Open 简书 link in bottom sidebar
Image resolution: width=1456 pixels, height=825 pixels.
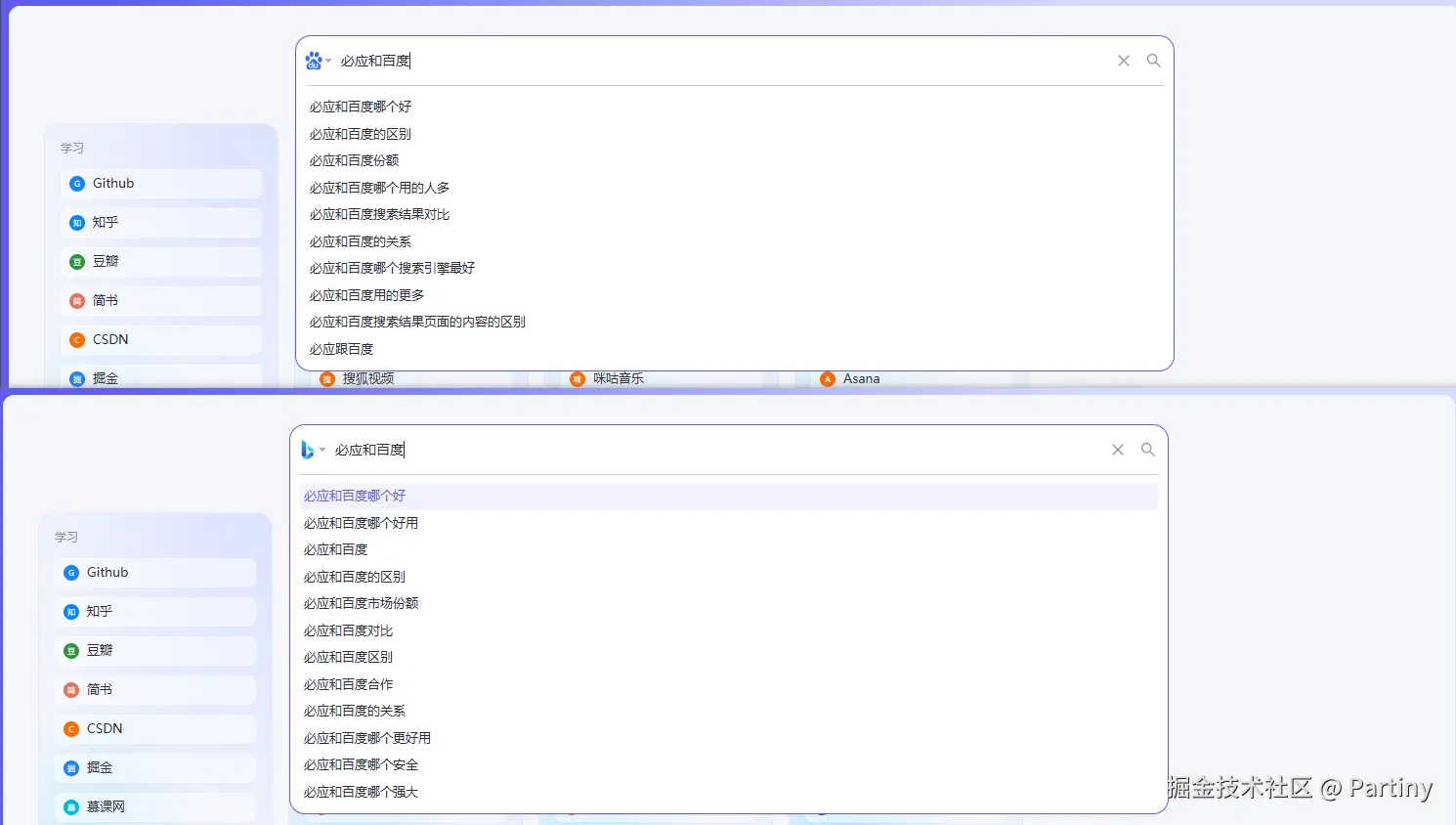pos(155,690)
